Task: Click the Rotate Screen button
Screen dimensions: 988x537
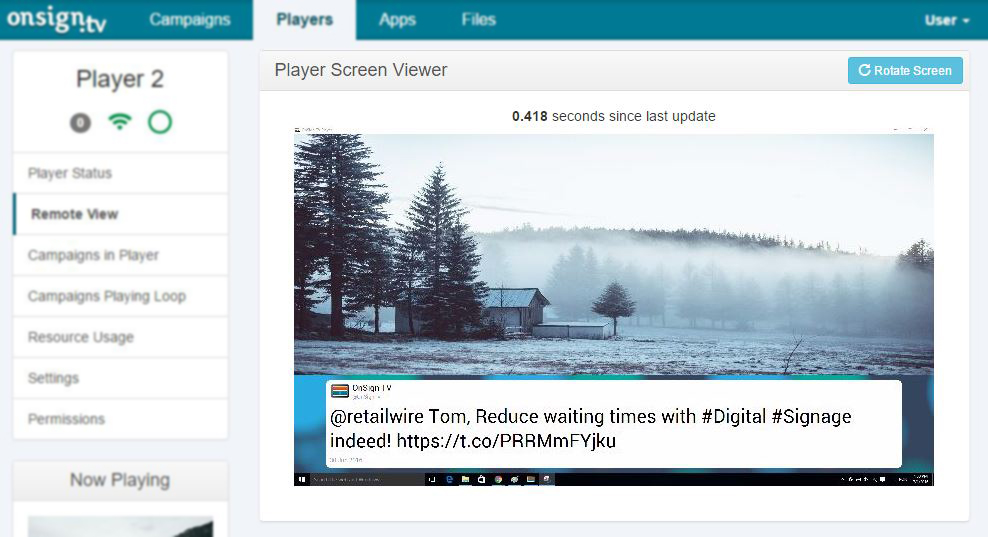Action: (x=905, y=71)
